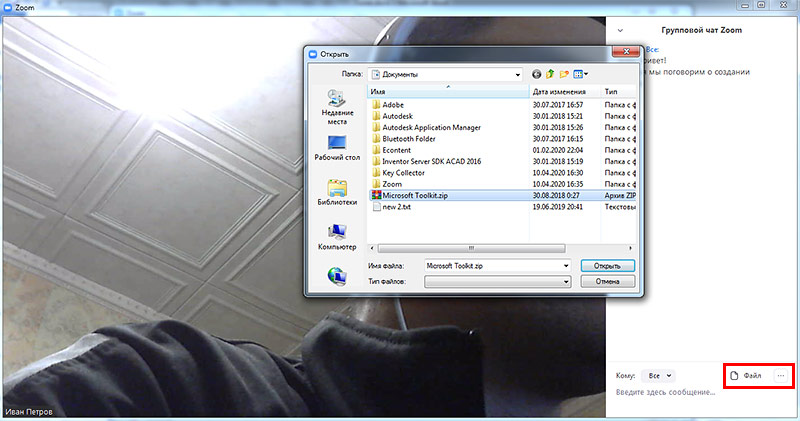This screenshot has width=800, height=421.
Task: Click the Файл attach file button
Action: click(746, 375)
